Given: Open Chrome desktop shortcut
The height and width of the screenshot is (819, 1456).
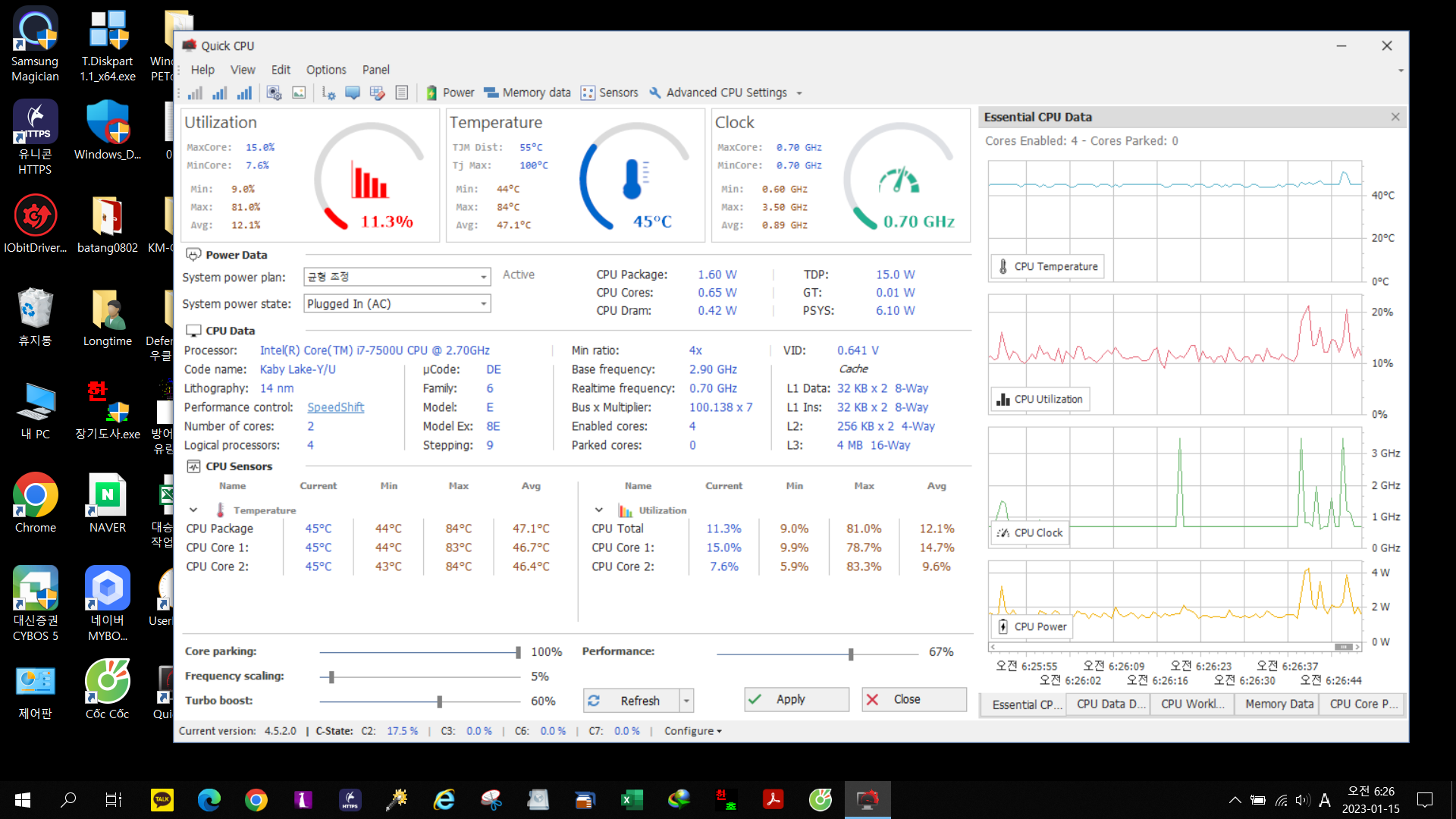Looking at the screenshot, I should pos(35,504).
